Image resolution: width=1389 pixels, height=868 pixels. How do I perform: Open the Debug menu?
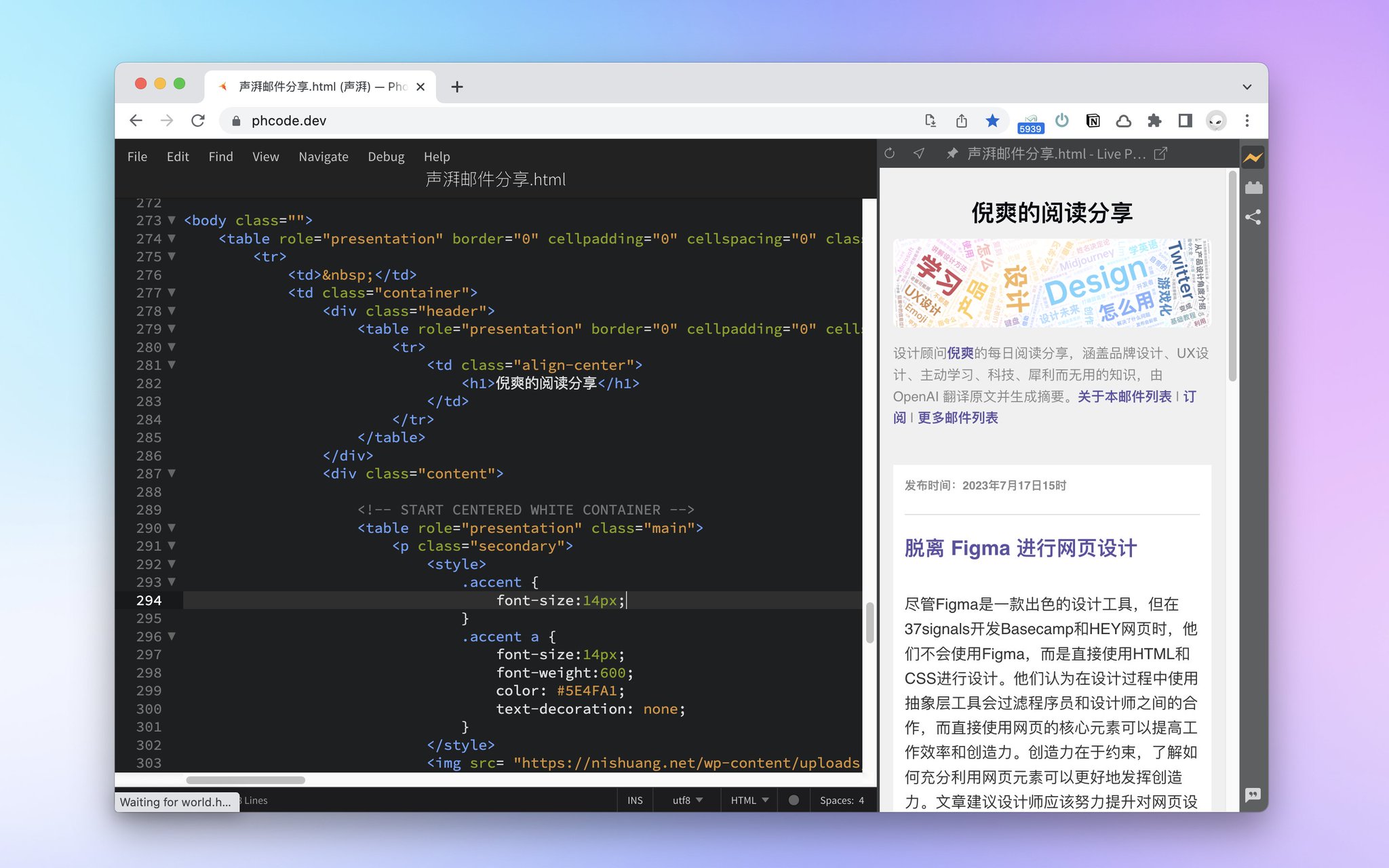(386, 157)
